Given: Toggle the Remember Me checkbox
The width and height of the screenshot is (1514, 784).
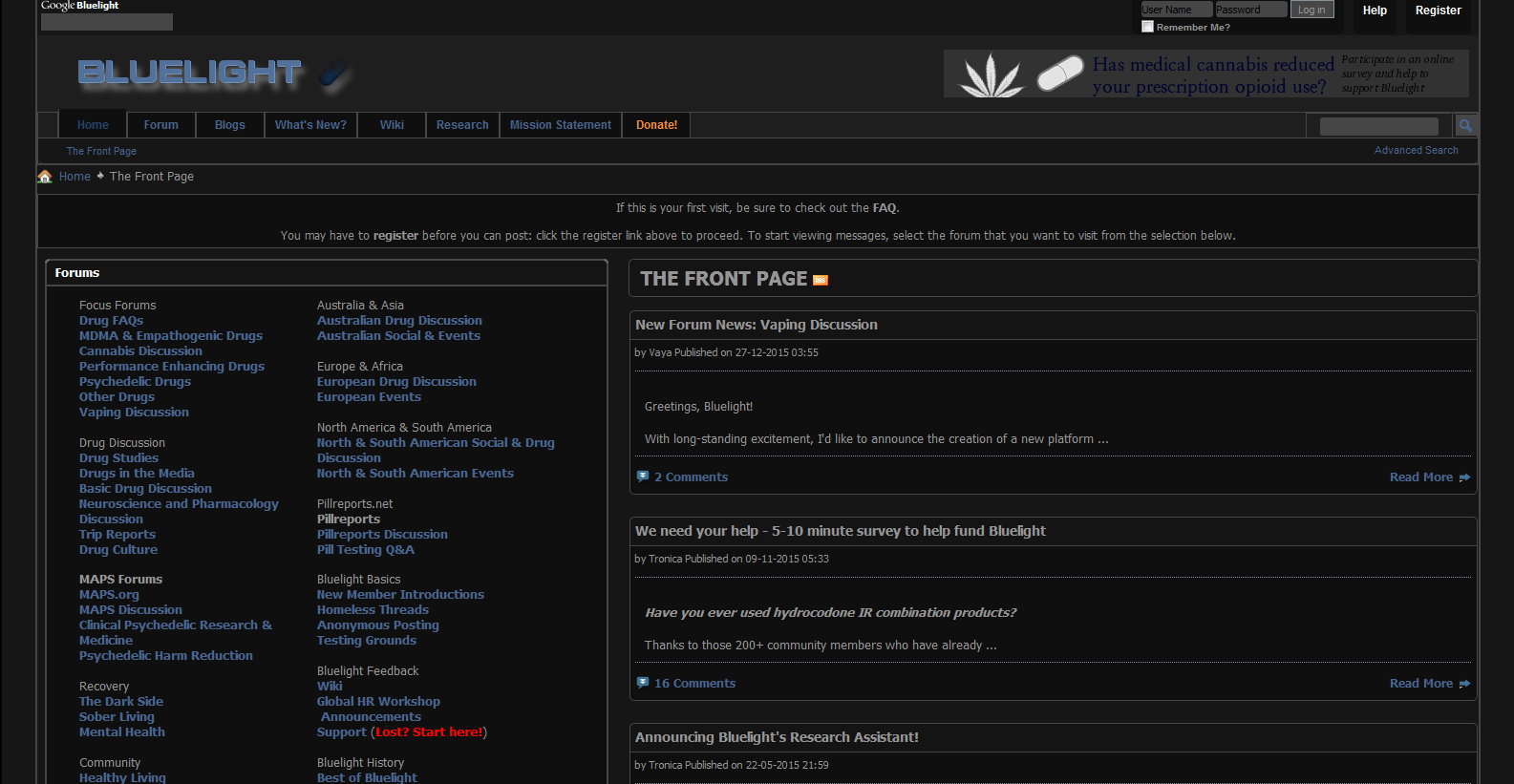Looking at the screenshot, I should click(1147, 27).
